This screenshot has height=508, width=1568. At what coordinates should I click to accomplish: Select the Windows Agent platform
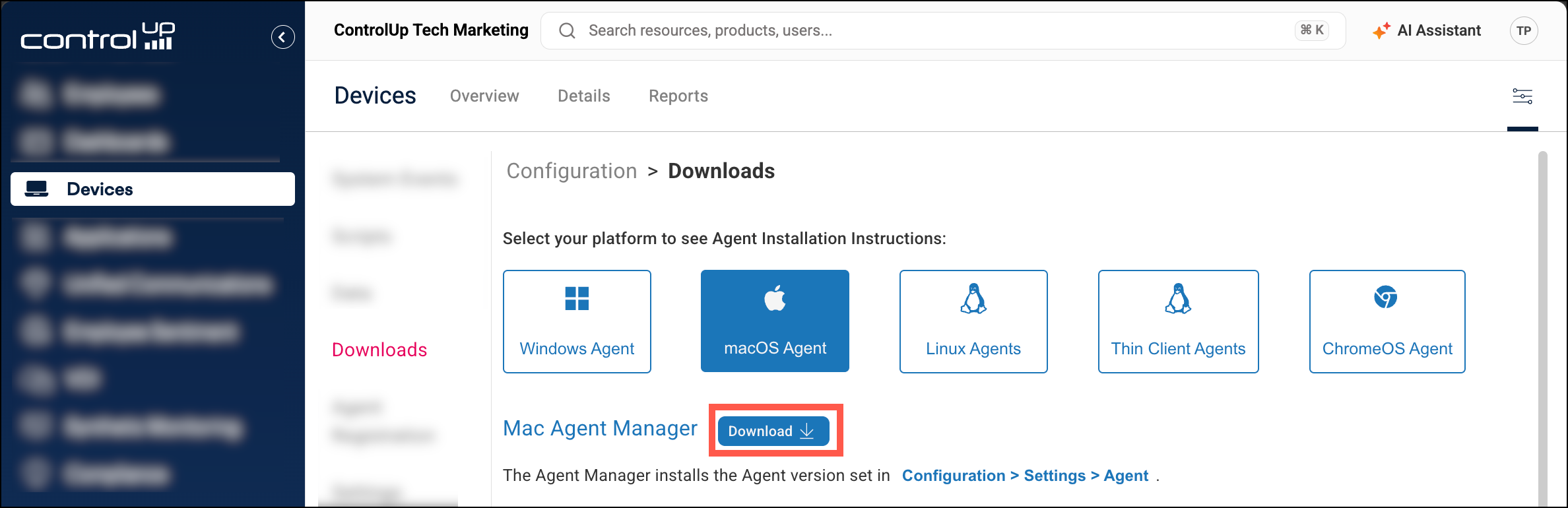pos(577,321)
